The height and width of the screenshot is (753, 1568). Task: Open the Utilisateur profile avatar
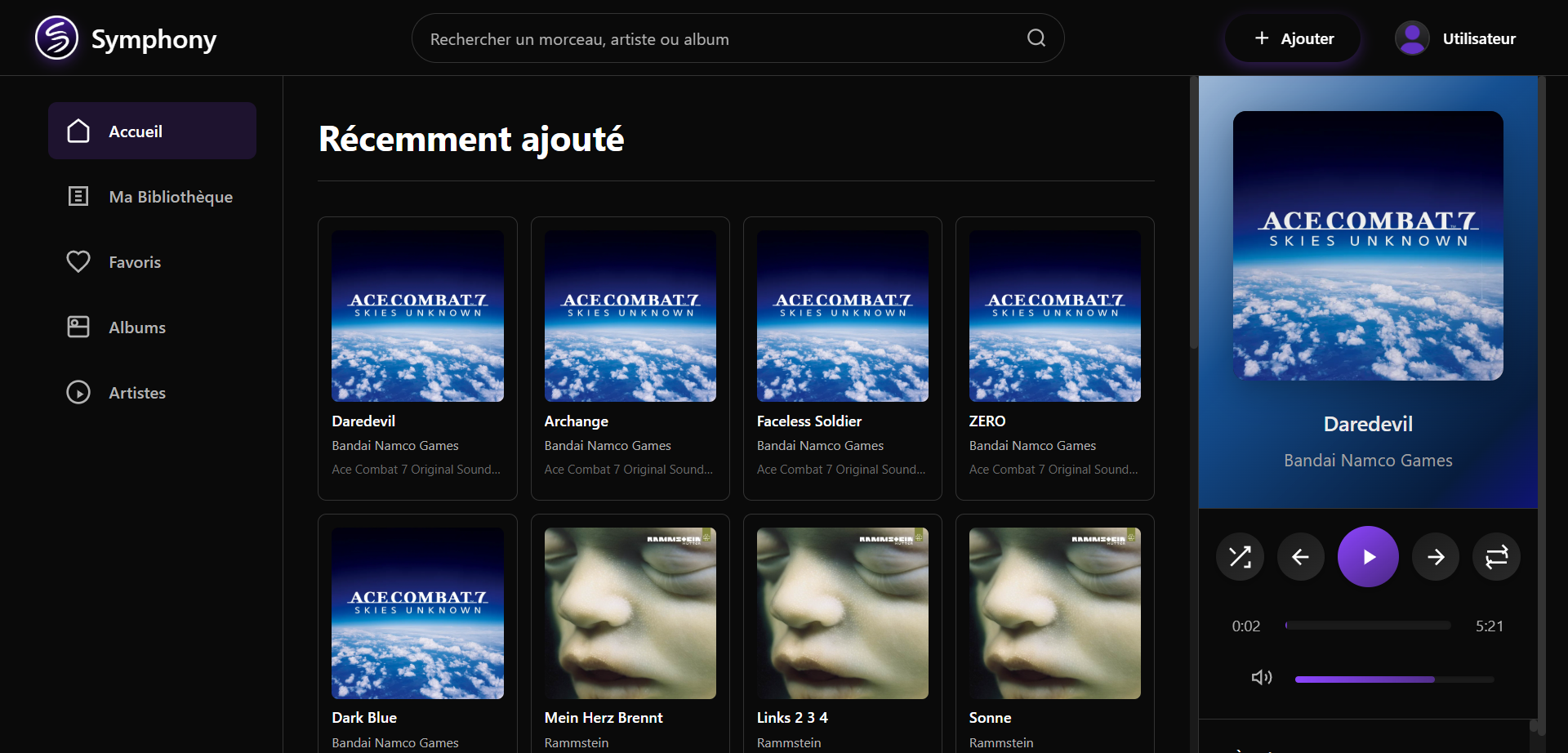coord(1412,38)
